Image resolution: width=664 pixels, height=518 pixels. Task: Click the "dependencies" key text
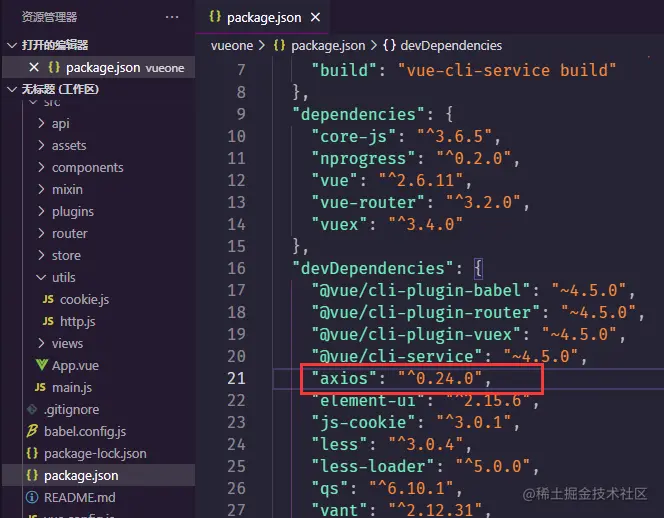358,114
